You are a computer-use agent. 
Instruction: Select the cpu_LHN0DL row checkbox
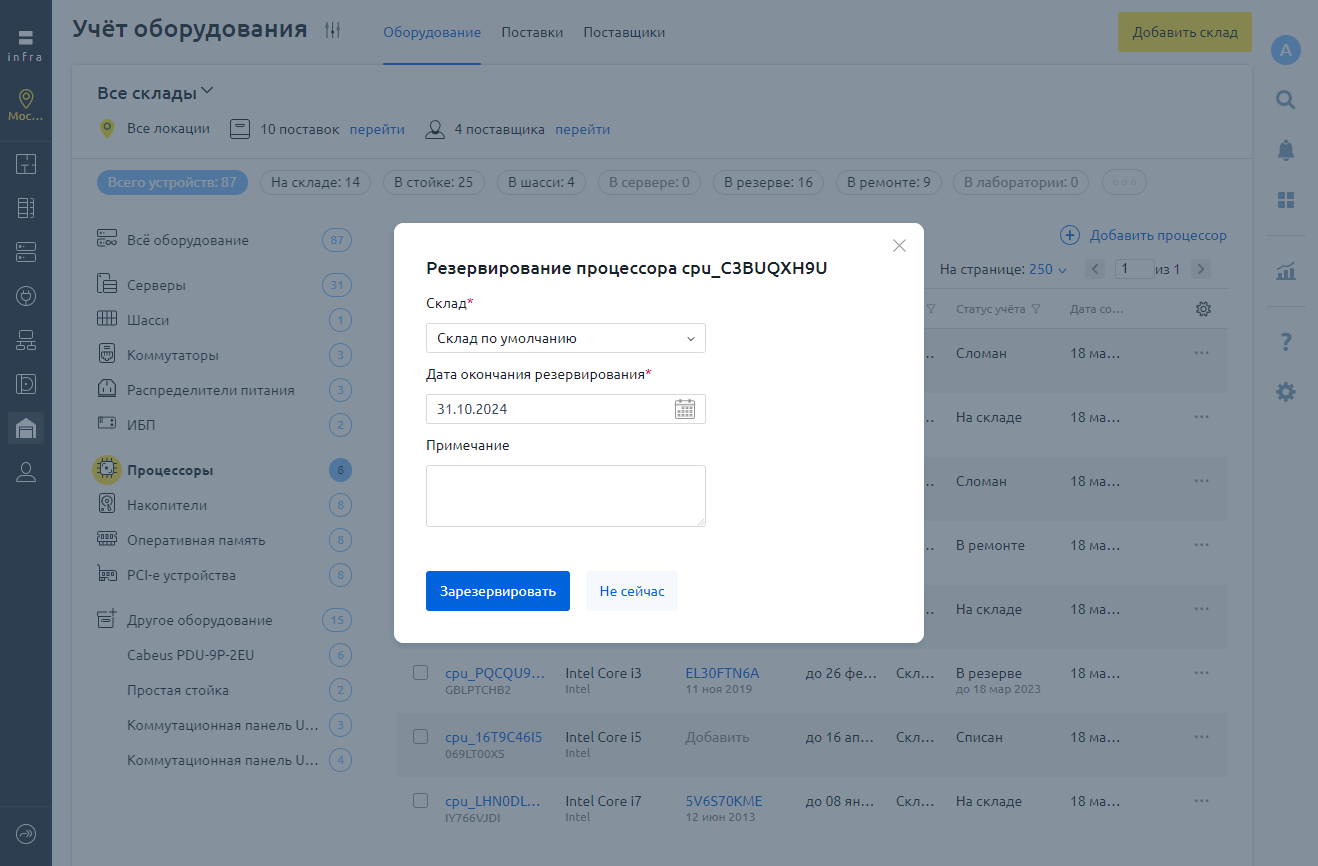[421, 801]
